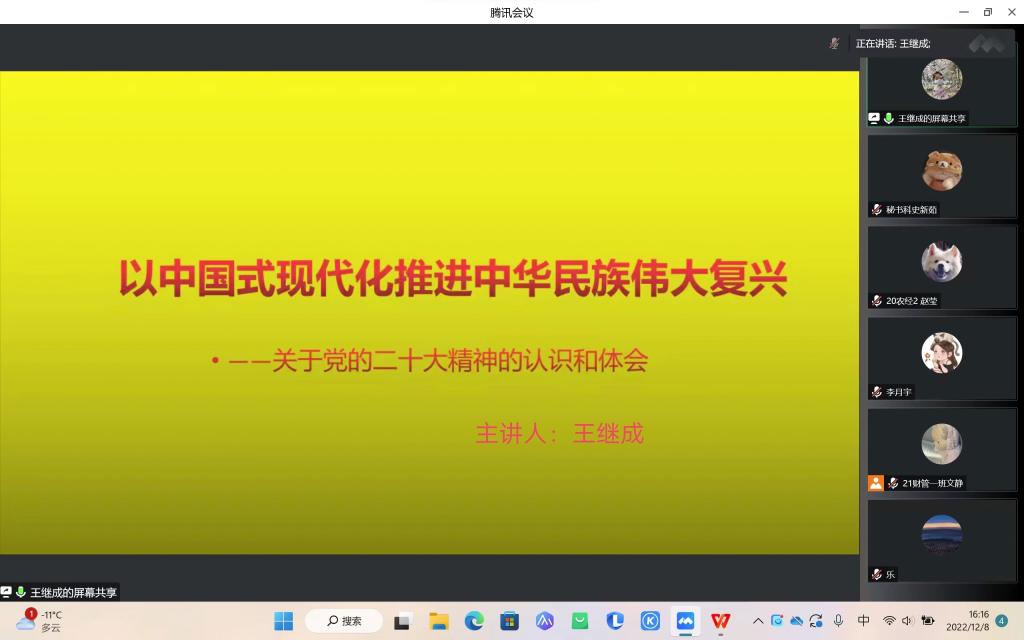
Task: Click the Tencent Meeting icon in taskbar
Action: point(685,621)
